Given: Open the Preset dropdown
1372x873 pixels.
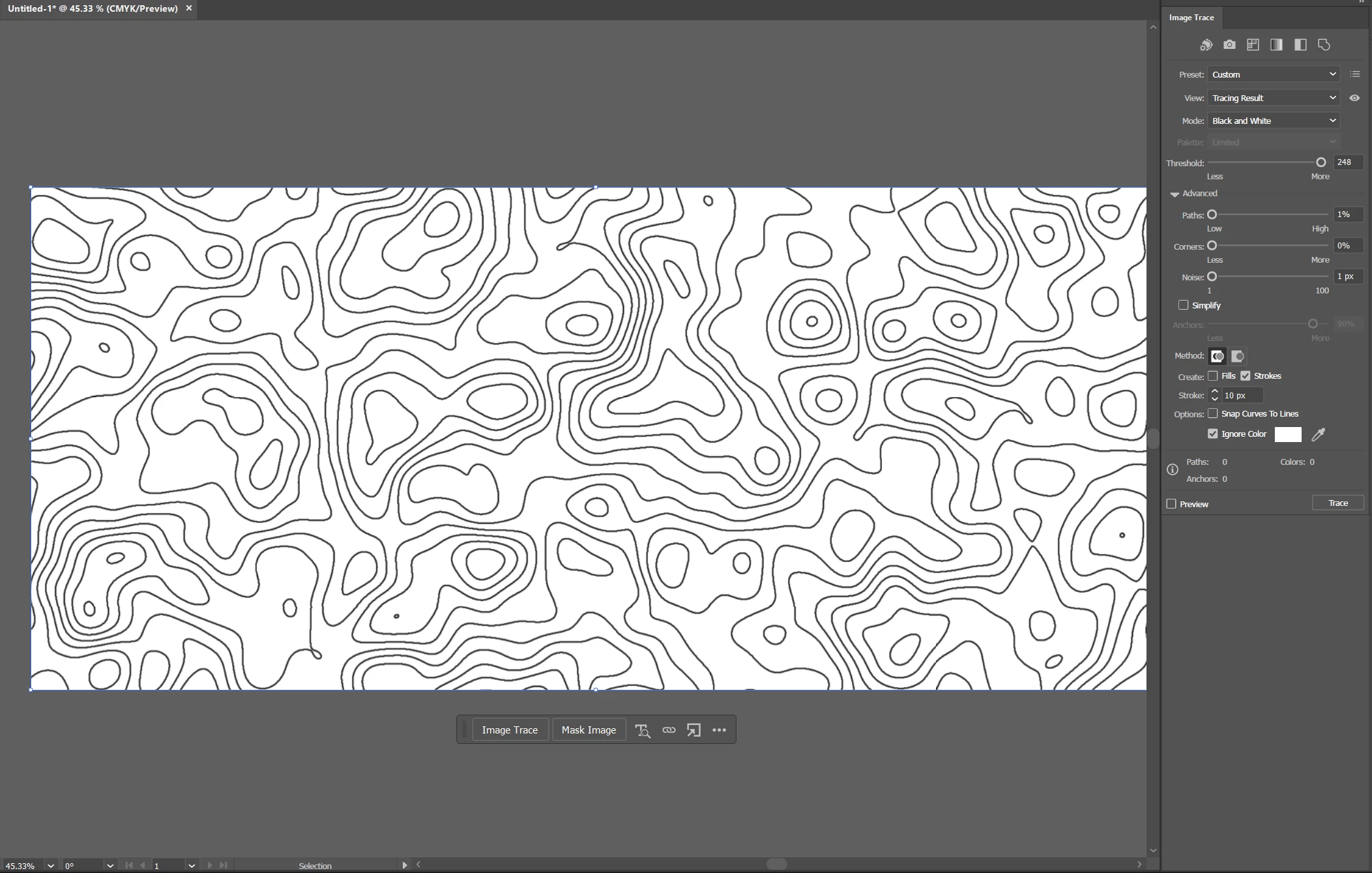Looking at the screenshot, I should [1274, 74].
